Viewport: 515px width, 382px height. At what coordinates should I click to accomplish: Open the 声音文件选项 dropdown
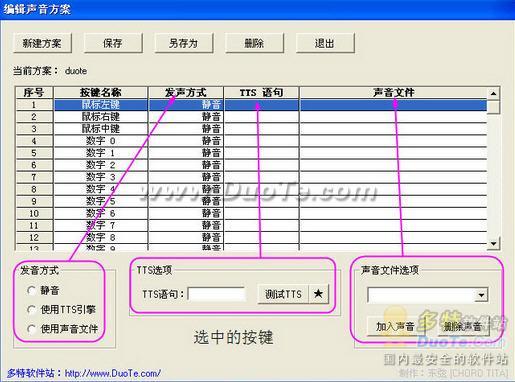point(481,295)
